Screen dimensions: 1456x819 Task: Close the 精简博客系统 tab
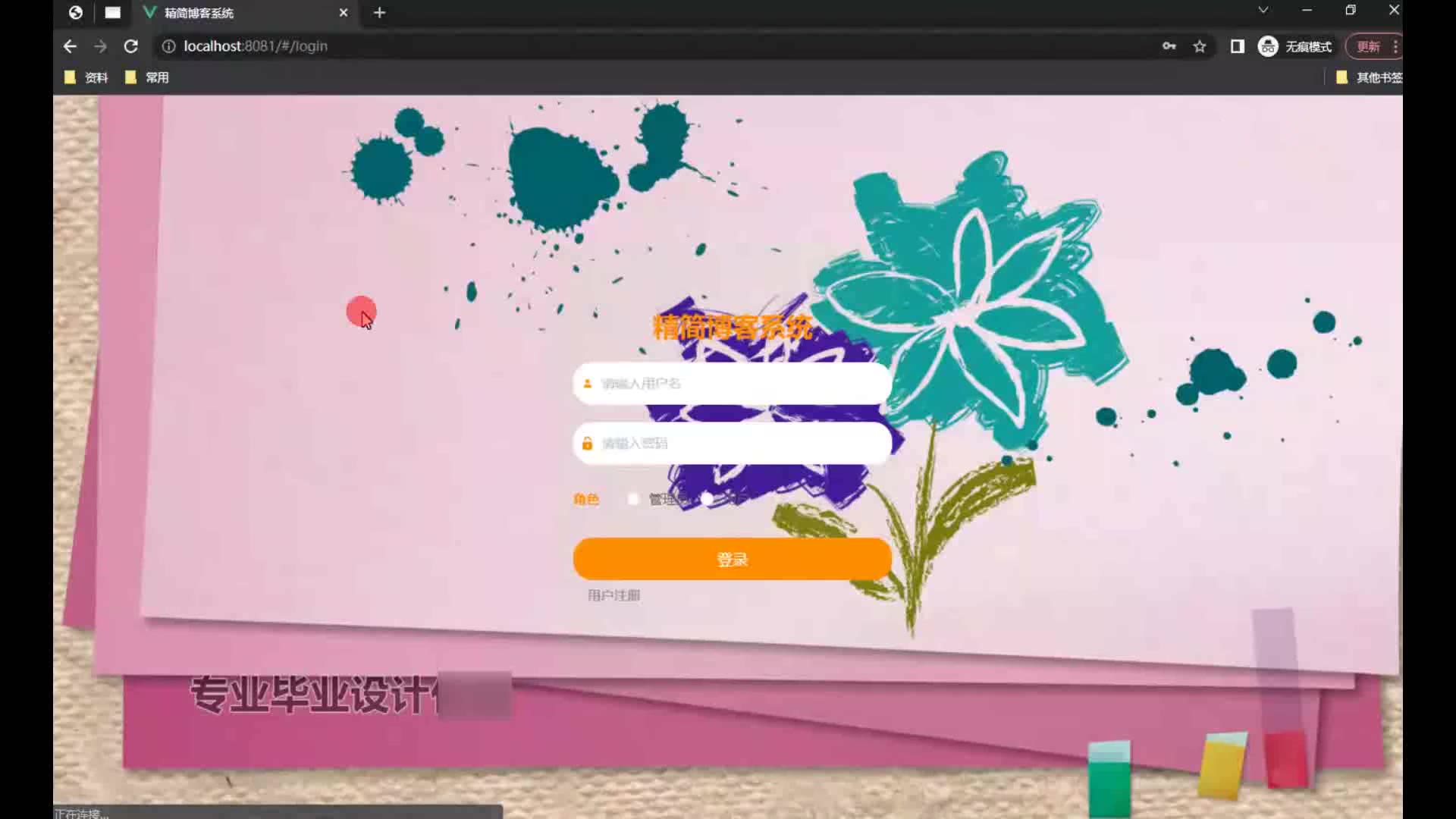tap(344, 13)
